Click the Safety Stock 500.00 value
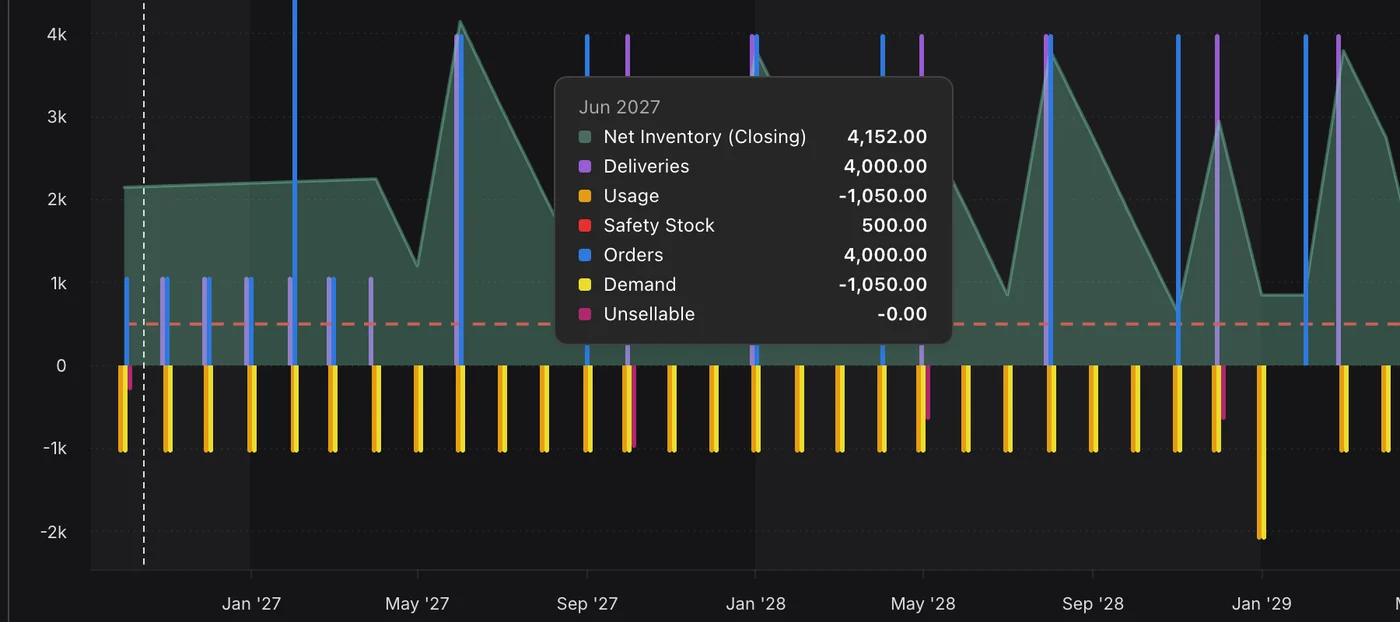Viewport: 1400px width, 622px height. point(894,226)
